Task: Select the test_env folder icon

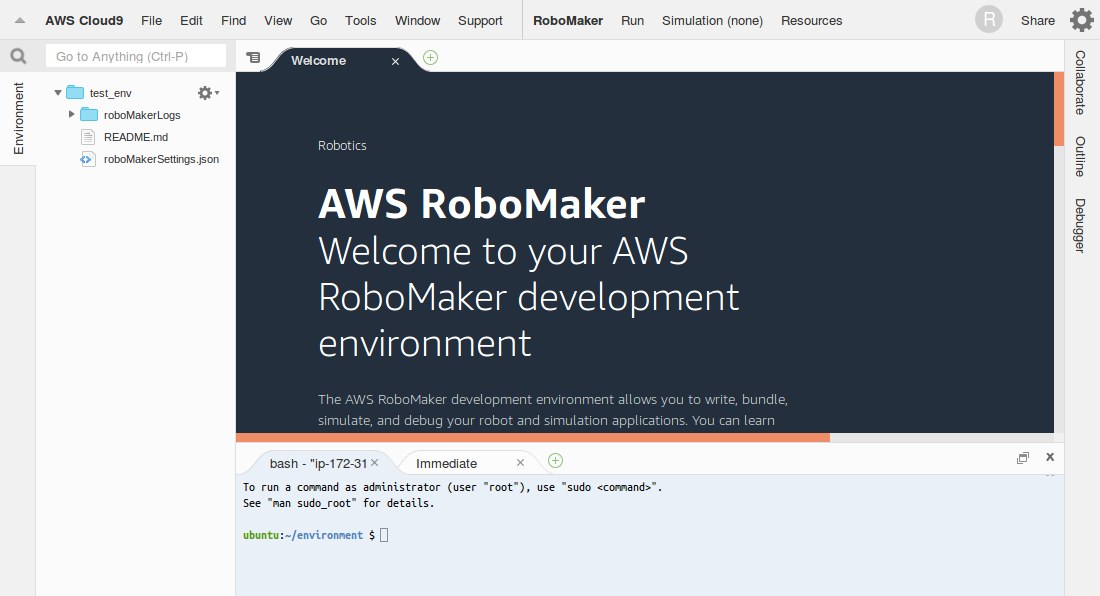Action: coord(75,93)
